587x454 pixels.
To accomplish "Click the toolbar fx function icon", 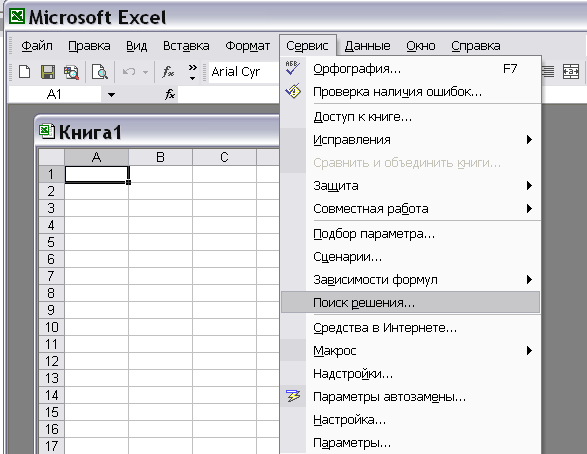I will tap(168, 71).
